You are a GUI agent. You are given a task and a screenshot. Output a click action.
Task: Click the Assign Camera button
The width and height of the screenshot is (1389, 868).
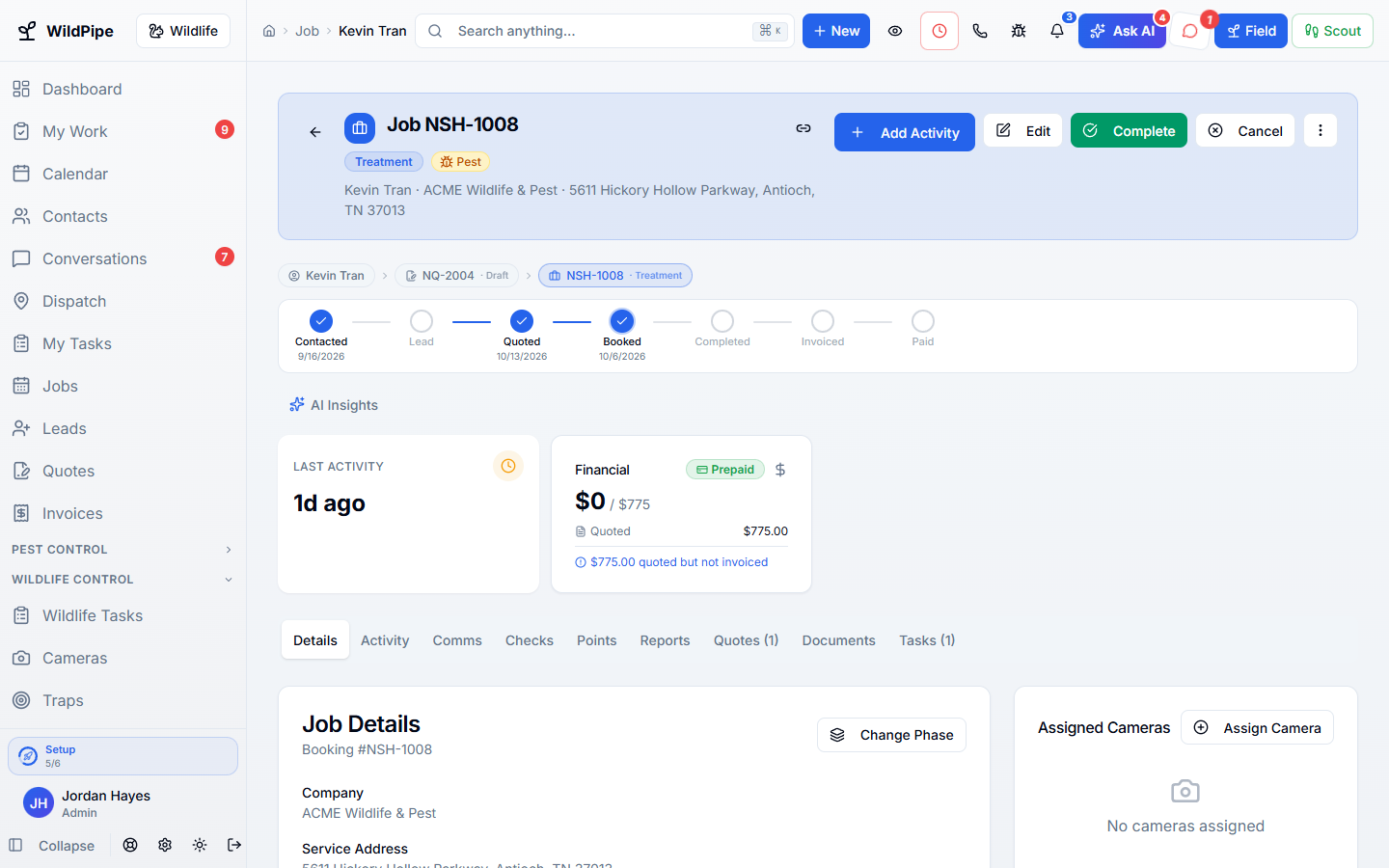[1257, 727]
